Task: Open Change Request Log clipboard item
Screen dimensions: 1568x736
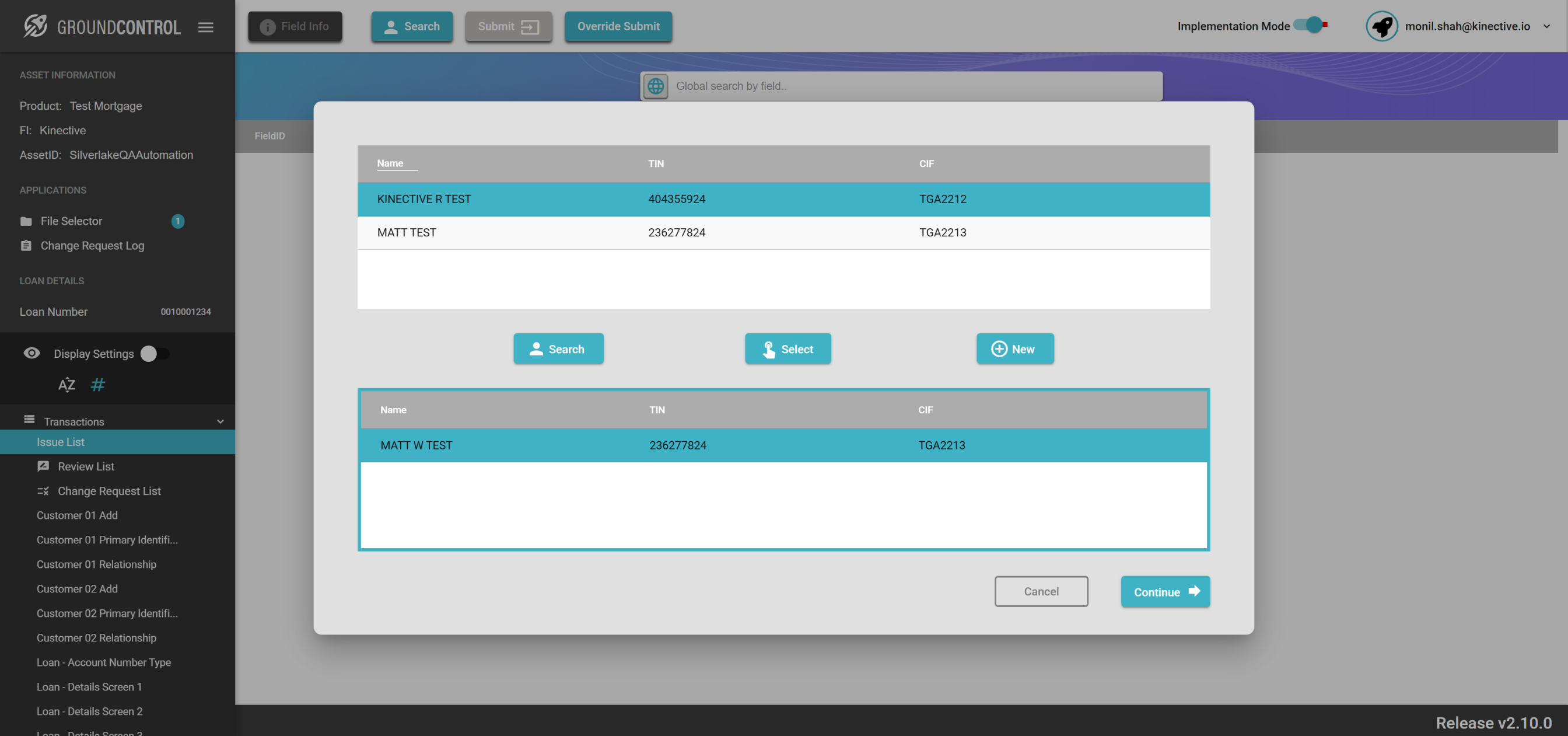Action: coord(92,246)
